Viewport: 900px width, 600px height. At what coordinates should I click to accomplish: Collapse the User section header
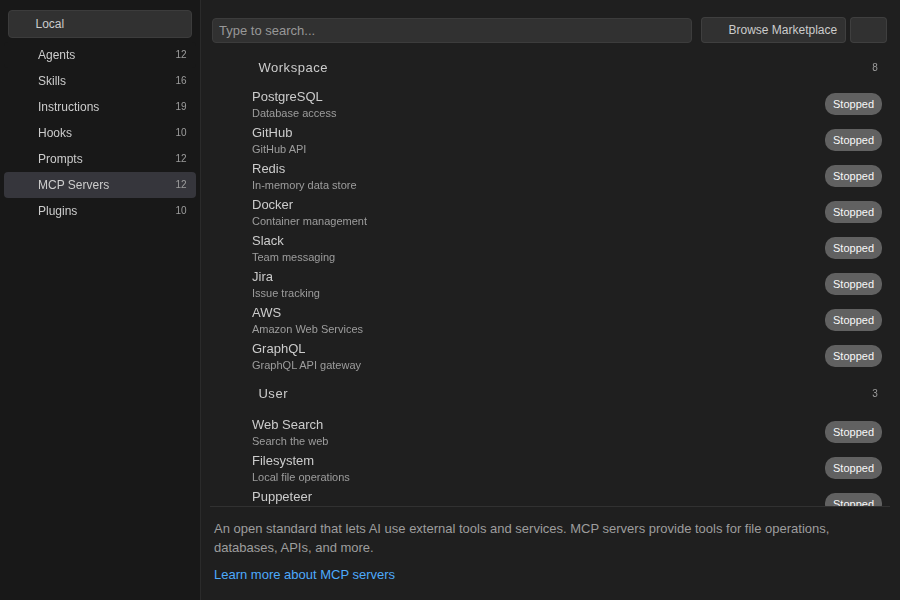(x=549, y=394)
